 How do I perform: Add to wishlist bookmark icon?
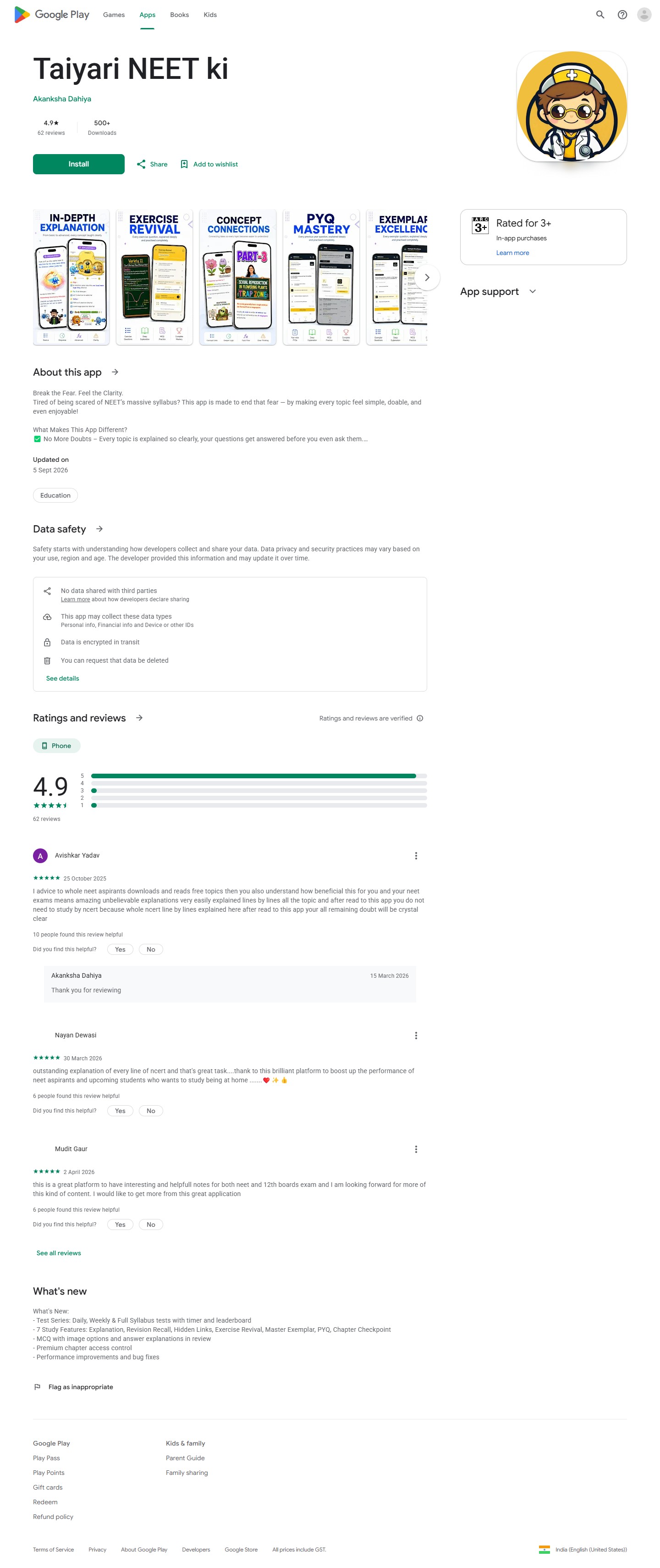(184, 164)
